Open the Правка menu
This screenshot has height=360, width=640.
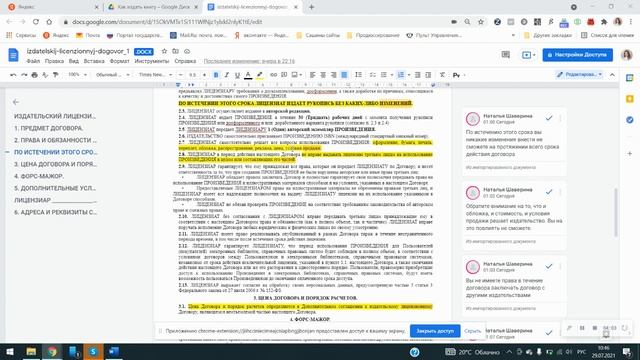[x=54, y=61]
